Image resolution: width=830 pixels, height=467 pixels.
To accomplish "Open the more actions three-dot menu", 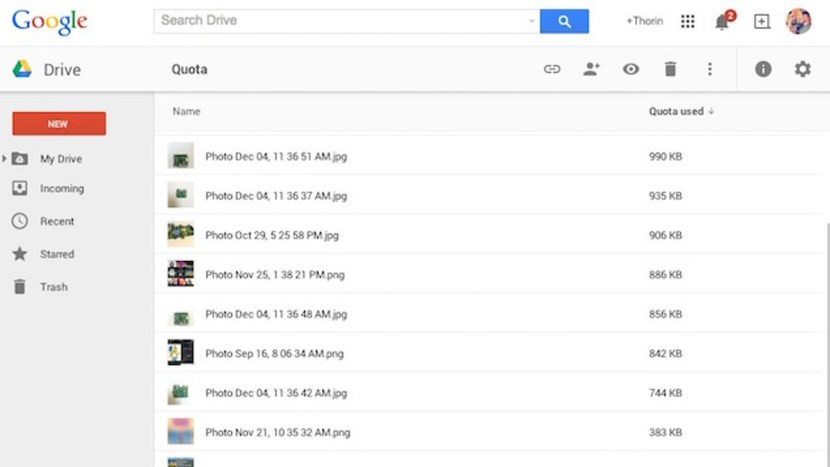I will point(710,69).
